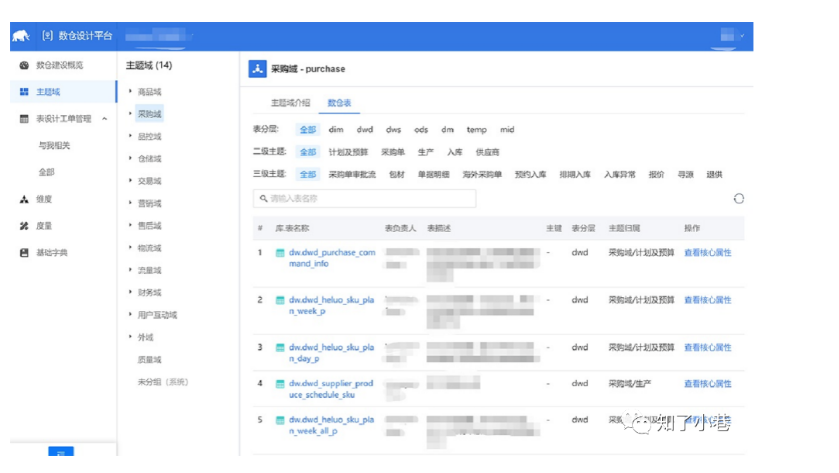Filter 二级主题 by 计划及预算
Image resolution: width=839 pixels, height=473 pixels.
[x=348, y=152]
